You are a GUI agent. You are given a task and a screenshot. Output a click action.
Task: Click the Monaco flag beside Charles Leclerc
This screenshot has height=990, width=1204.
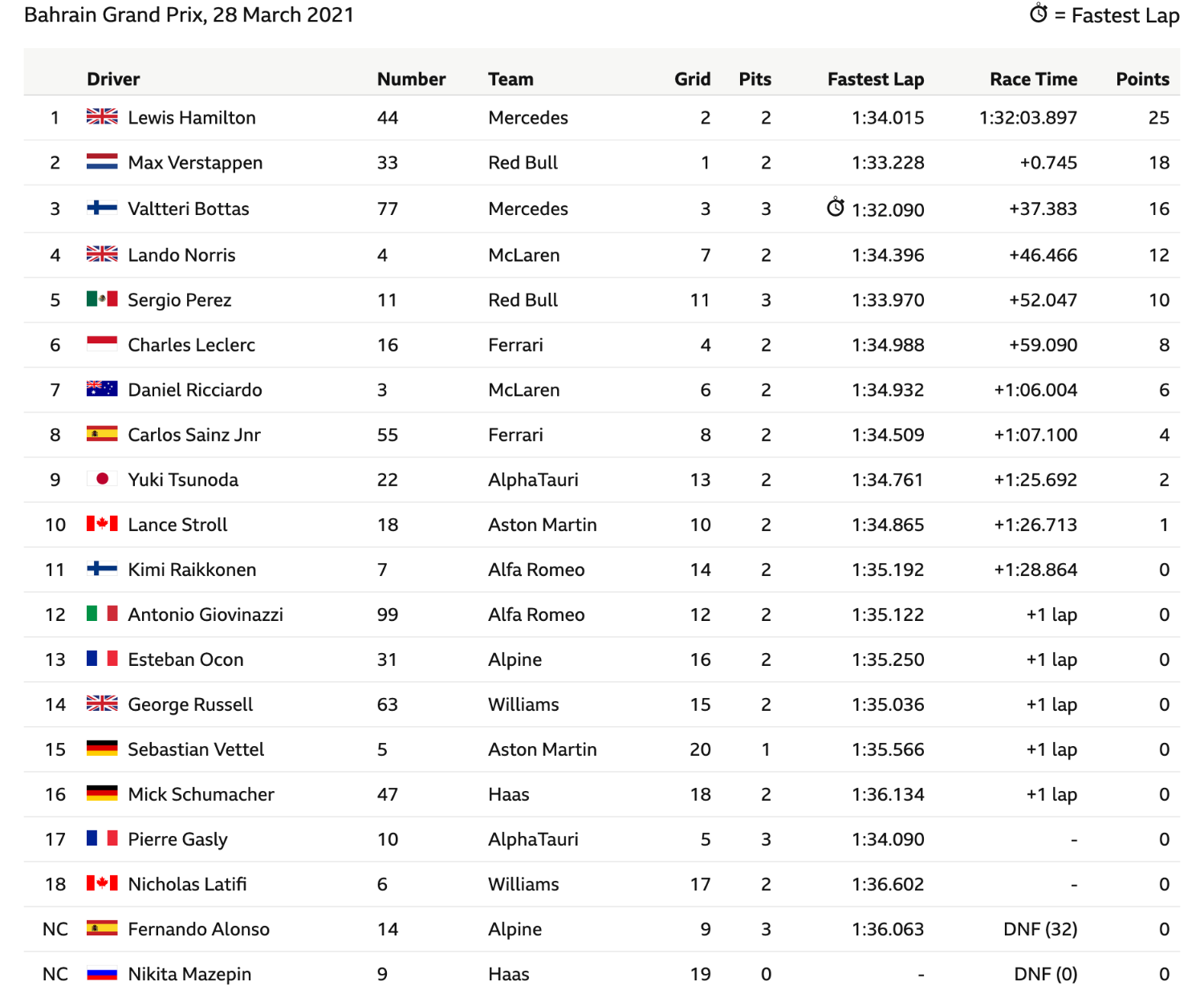tap(102, 344)
